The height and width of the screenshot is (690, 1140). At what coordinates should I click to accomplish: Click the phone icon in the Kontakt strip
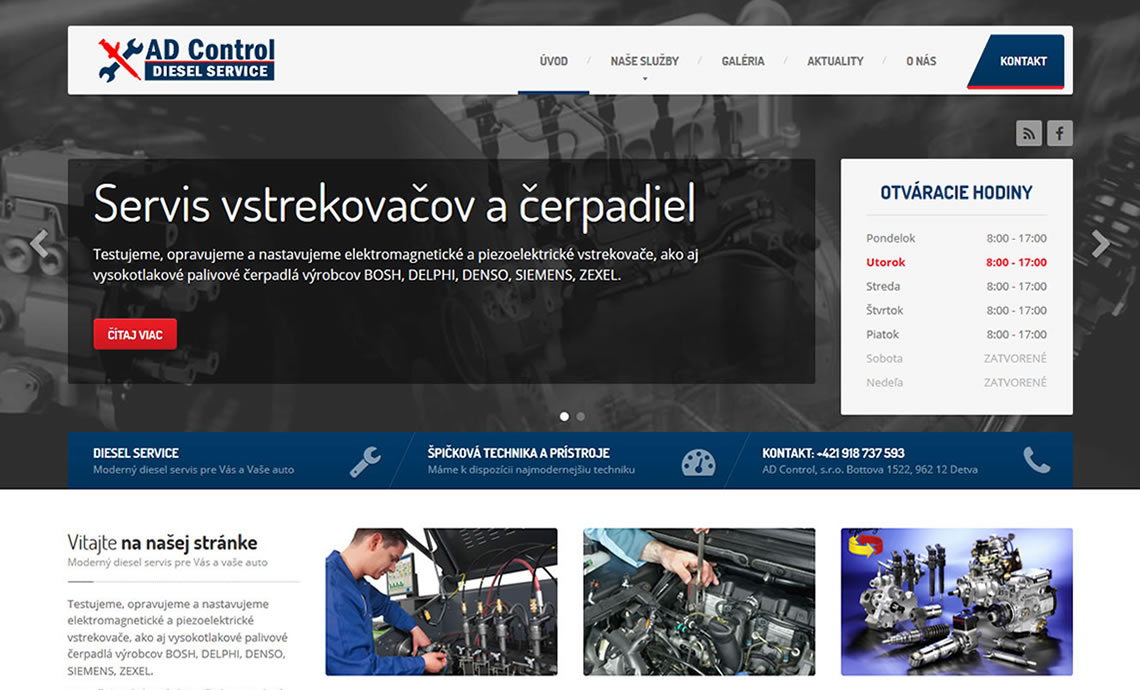coord(1037,460)
